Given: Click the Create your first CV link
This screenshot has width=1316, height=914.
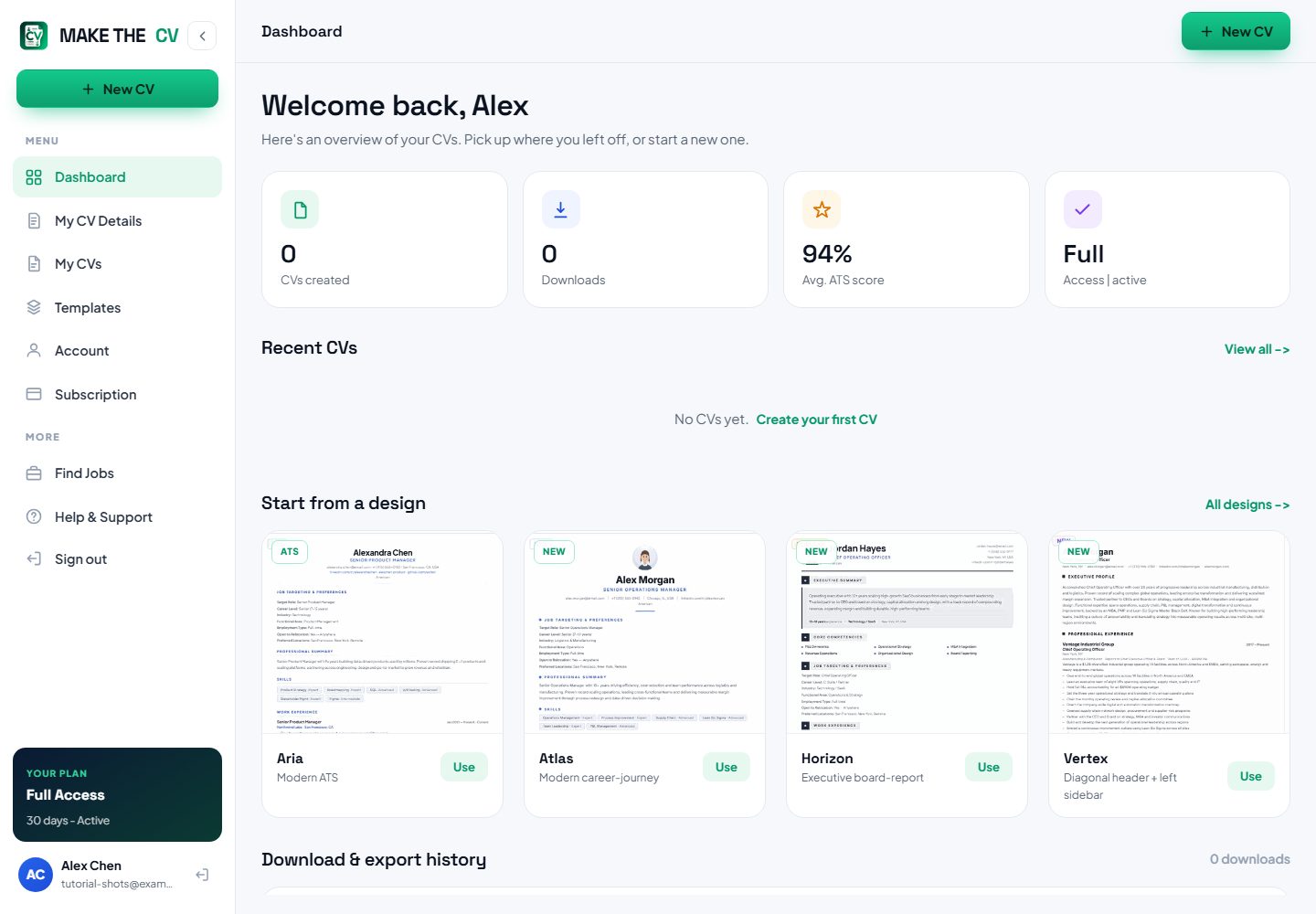Looking at the screenshot, I should pos(816,420).
